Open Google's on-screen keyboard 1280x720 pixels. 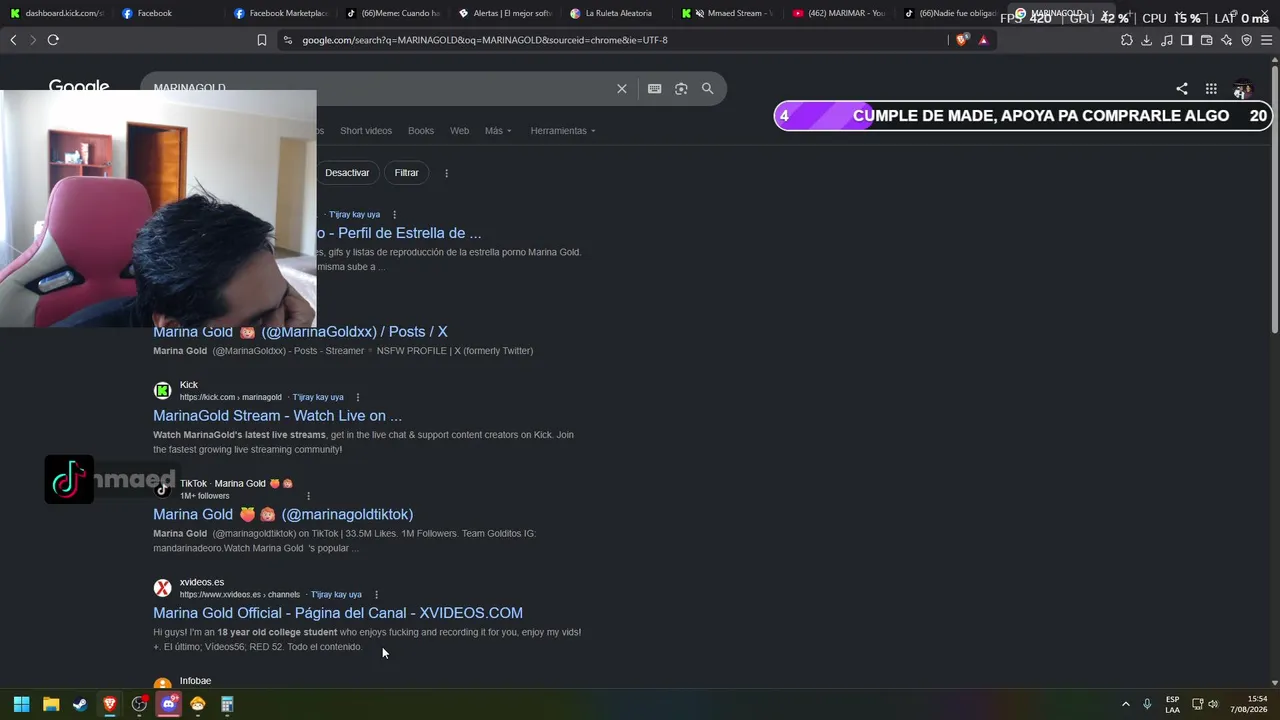coord(654,89)
